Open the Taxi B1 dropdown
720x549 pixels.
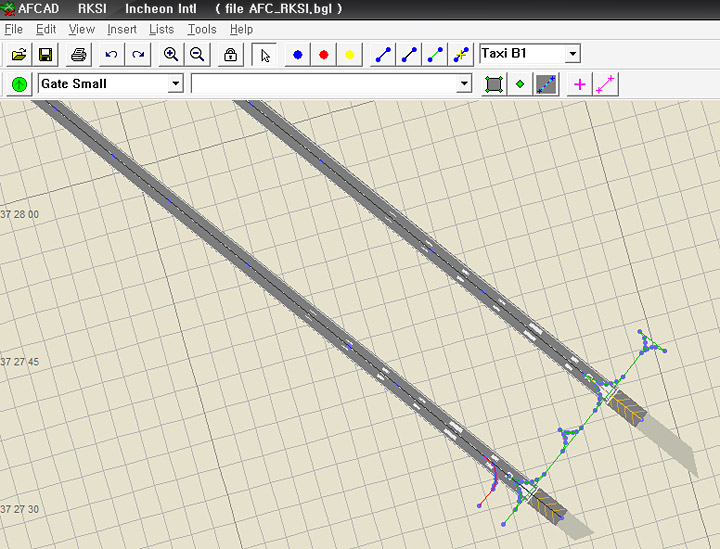click(x=573, y=54)
